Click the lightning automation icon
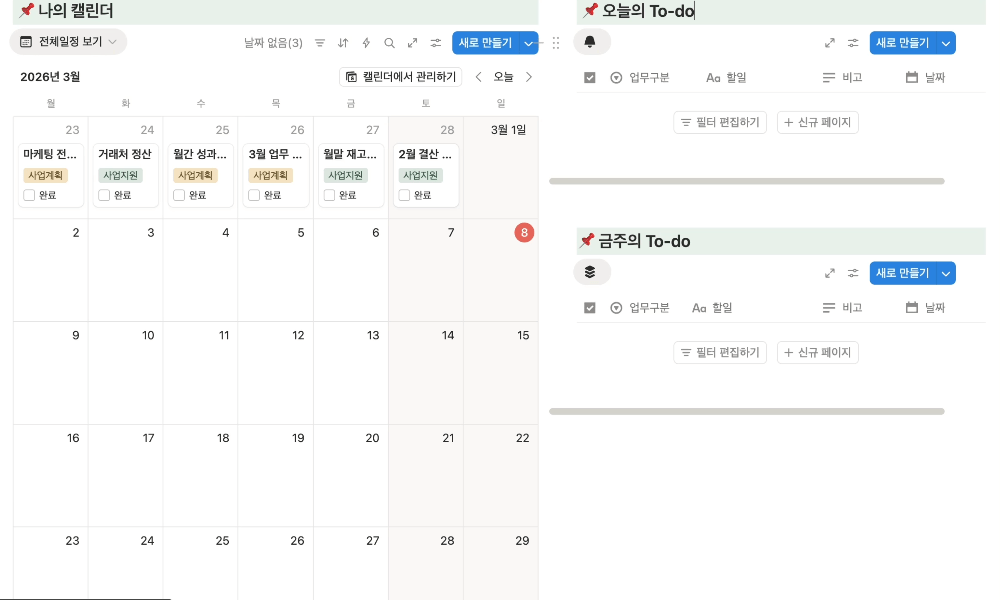Screen dimensions: 1000x600 366,43
